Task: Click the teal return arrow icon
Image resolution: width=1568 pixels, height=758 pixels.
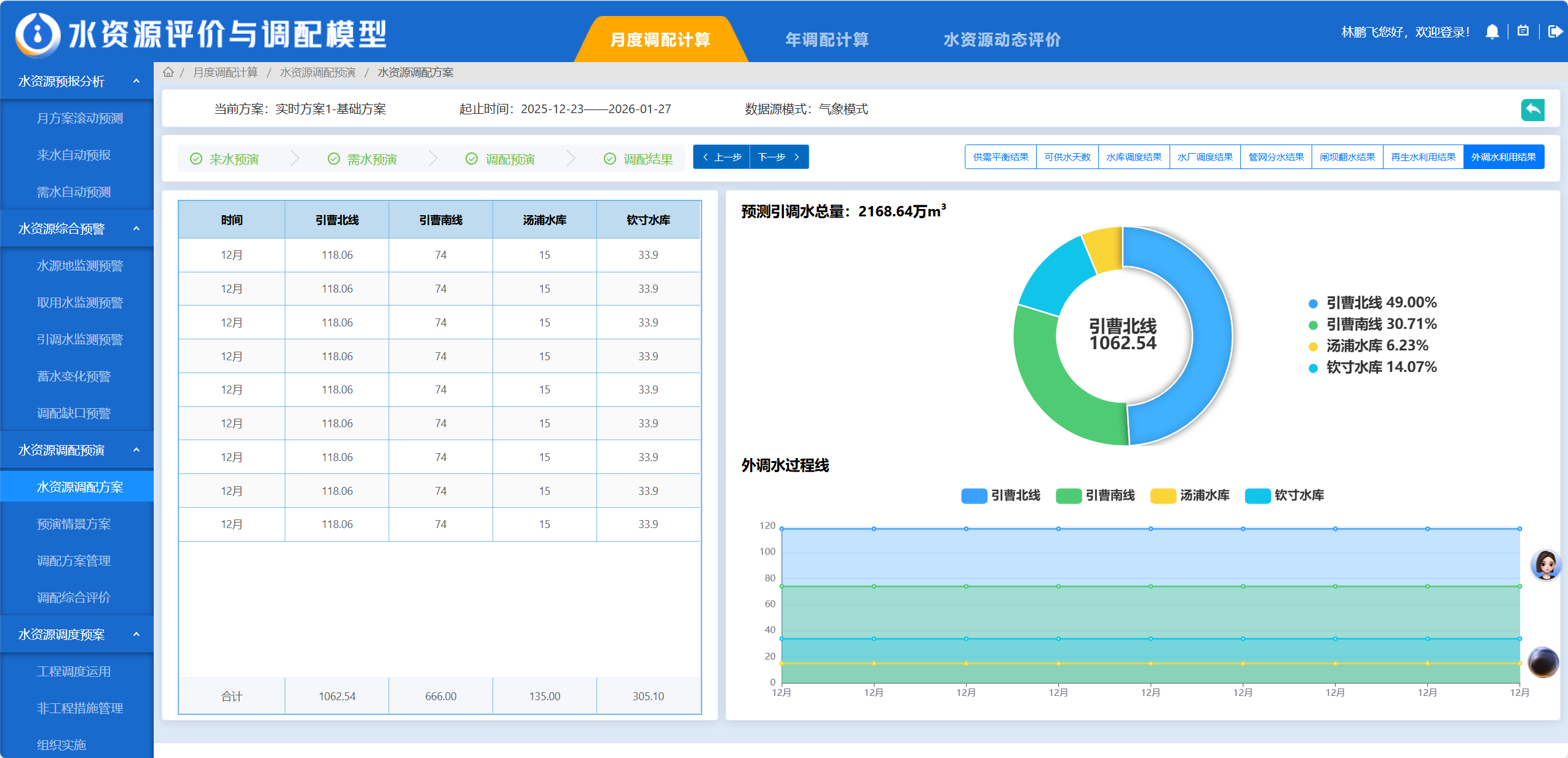Action: pyautogui.click(x=1532, y=110)
